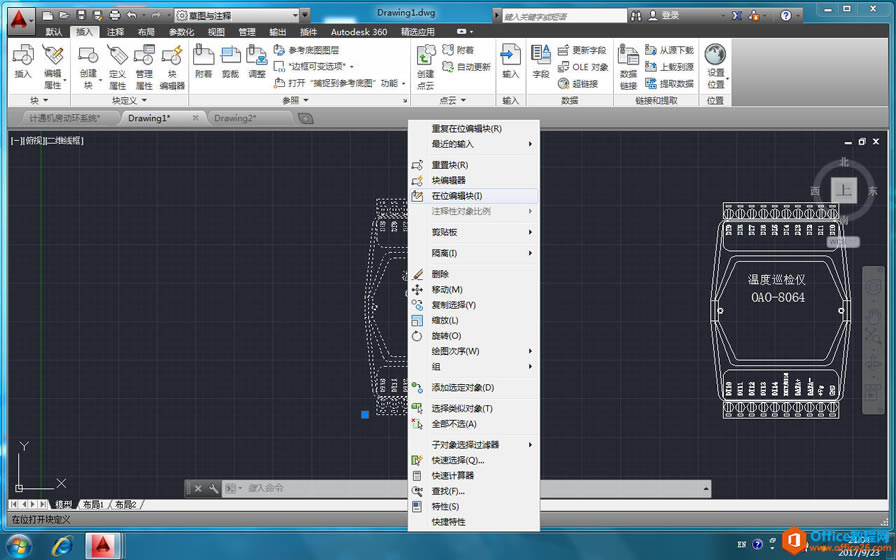Click the Save icon in quick access toolbar

point(81,15)
